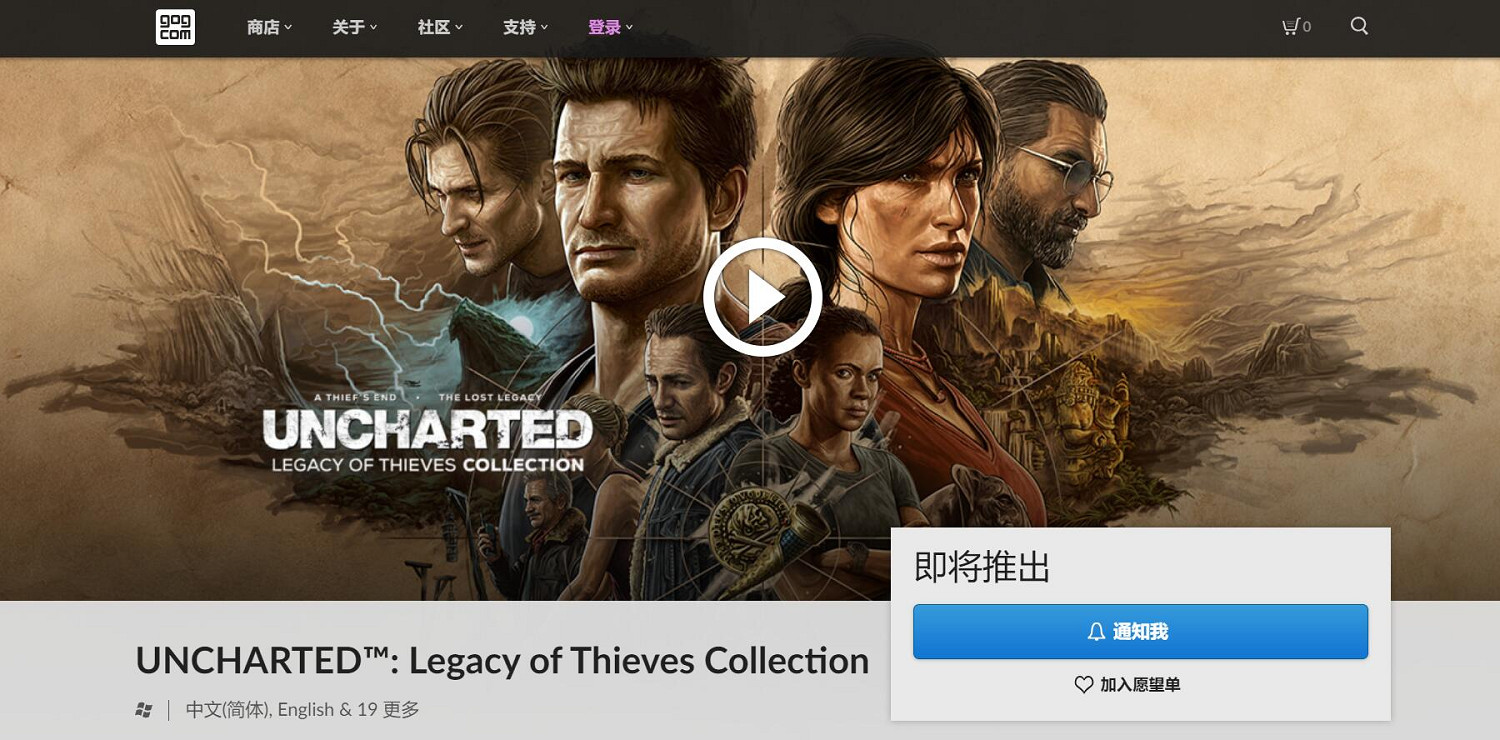Click the game title UNCHARTED: Legacy of Thieves Collection
The width and height of the screenshot is (1500, 740).
(x=502, y=661)
